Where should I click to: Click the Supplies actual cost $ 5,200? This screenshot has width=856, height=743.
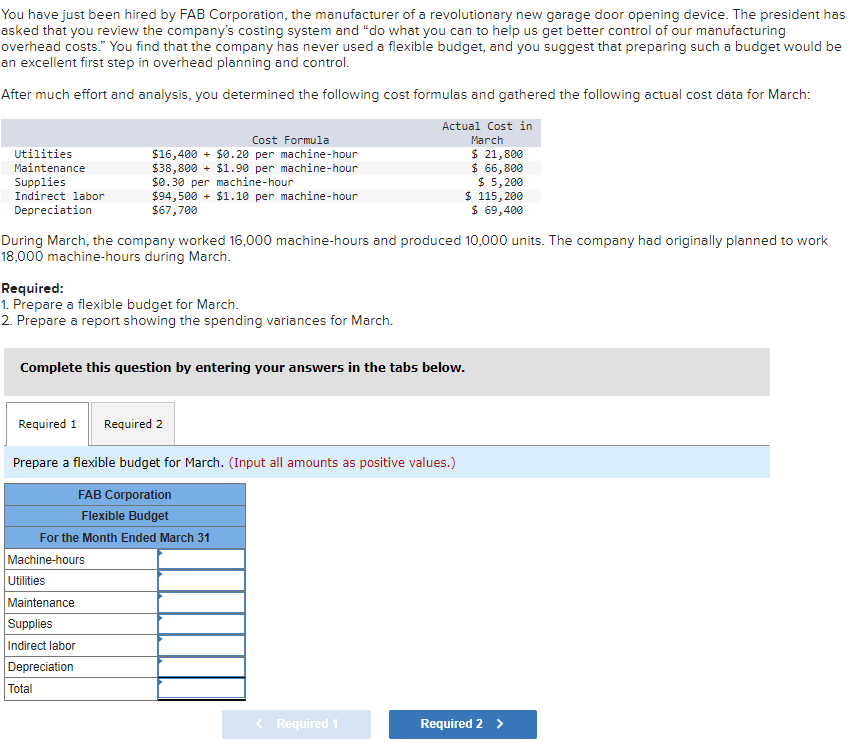(x=500, y=182)
